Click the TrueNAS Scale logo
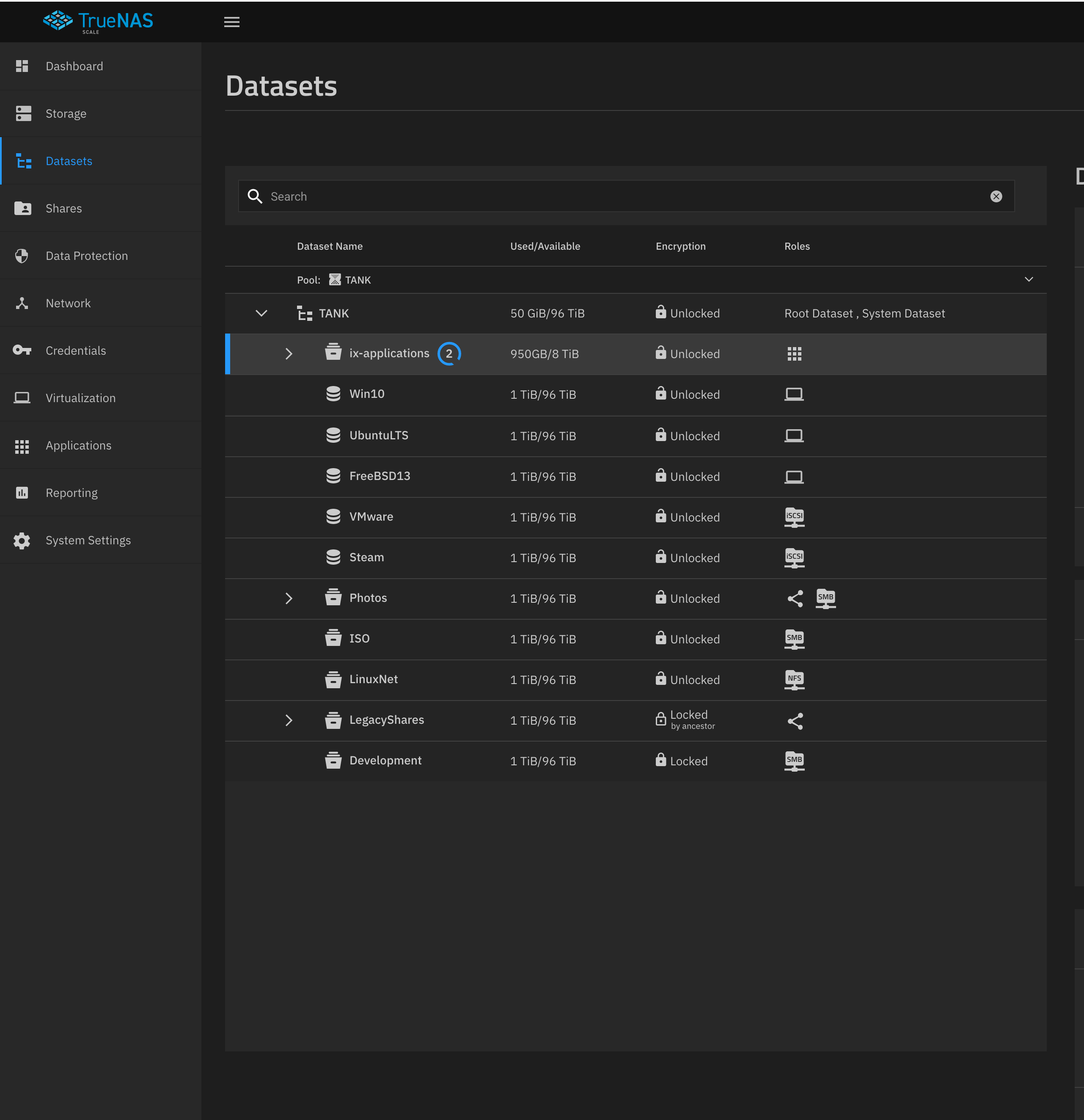Screen dimensions: 1084x1120 tap(98, 22)
